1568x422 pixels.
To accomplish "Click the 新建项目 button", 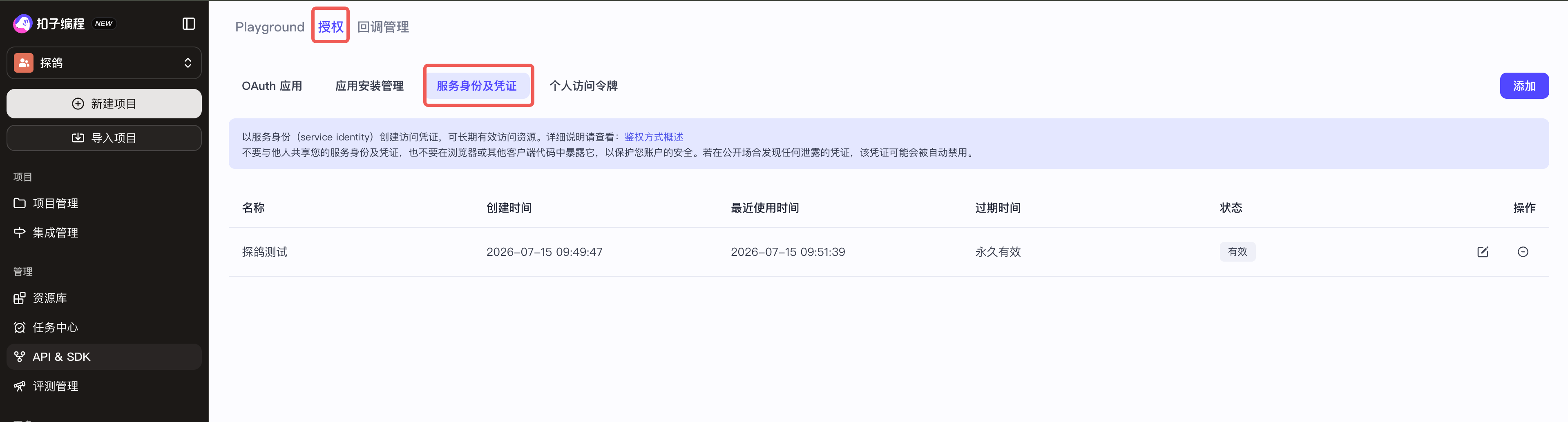I will [104, 103].
